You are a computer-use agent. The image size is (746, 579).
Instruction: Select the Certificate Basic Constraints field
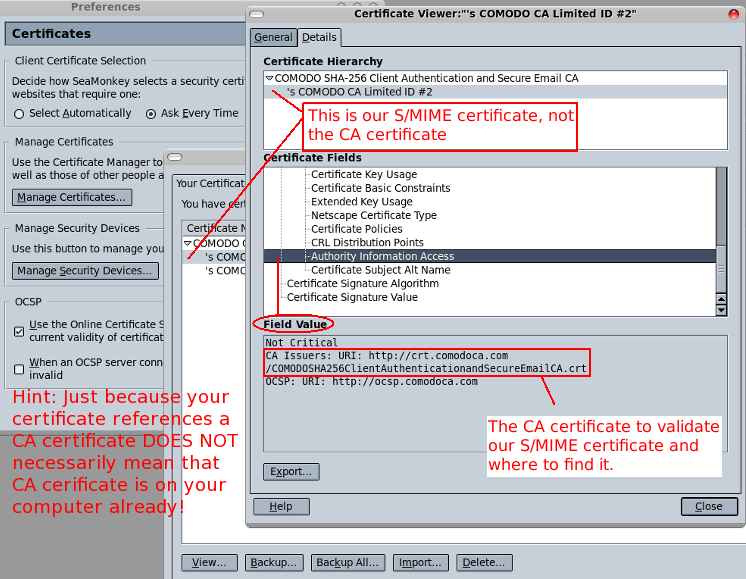(380, 188)
